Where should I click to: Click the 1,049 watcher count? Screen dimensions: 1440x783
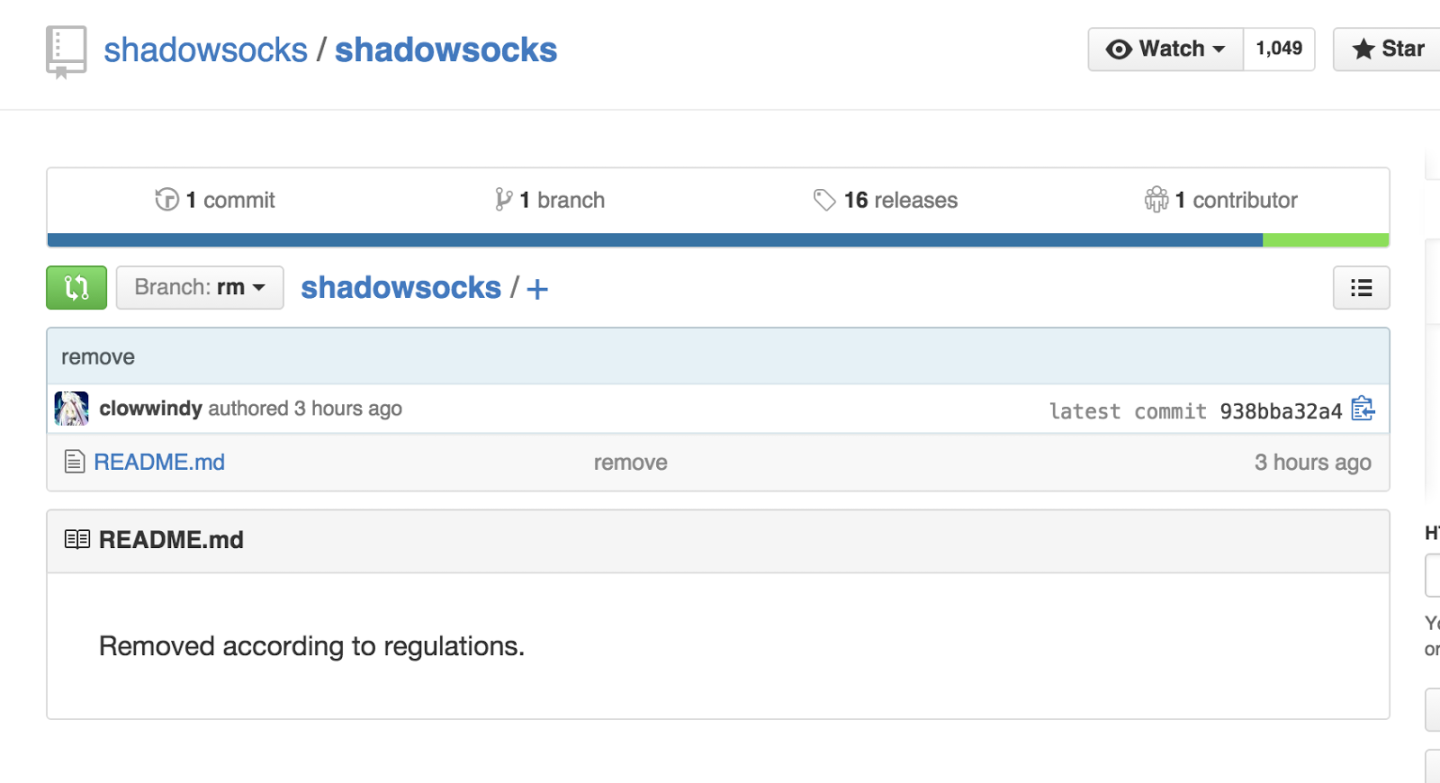[x=1279, y=48]
